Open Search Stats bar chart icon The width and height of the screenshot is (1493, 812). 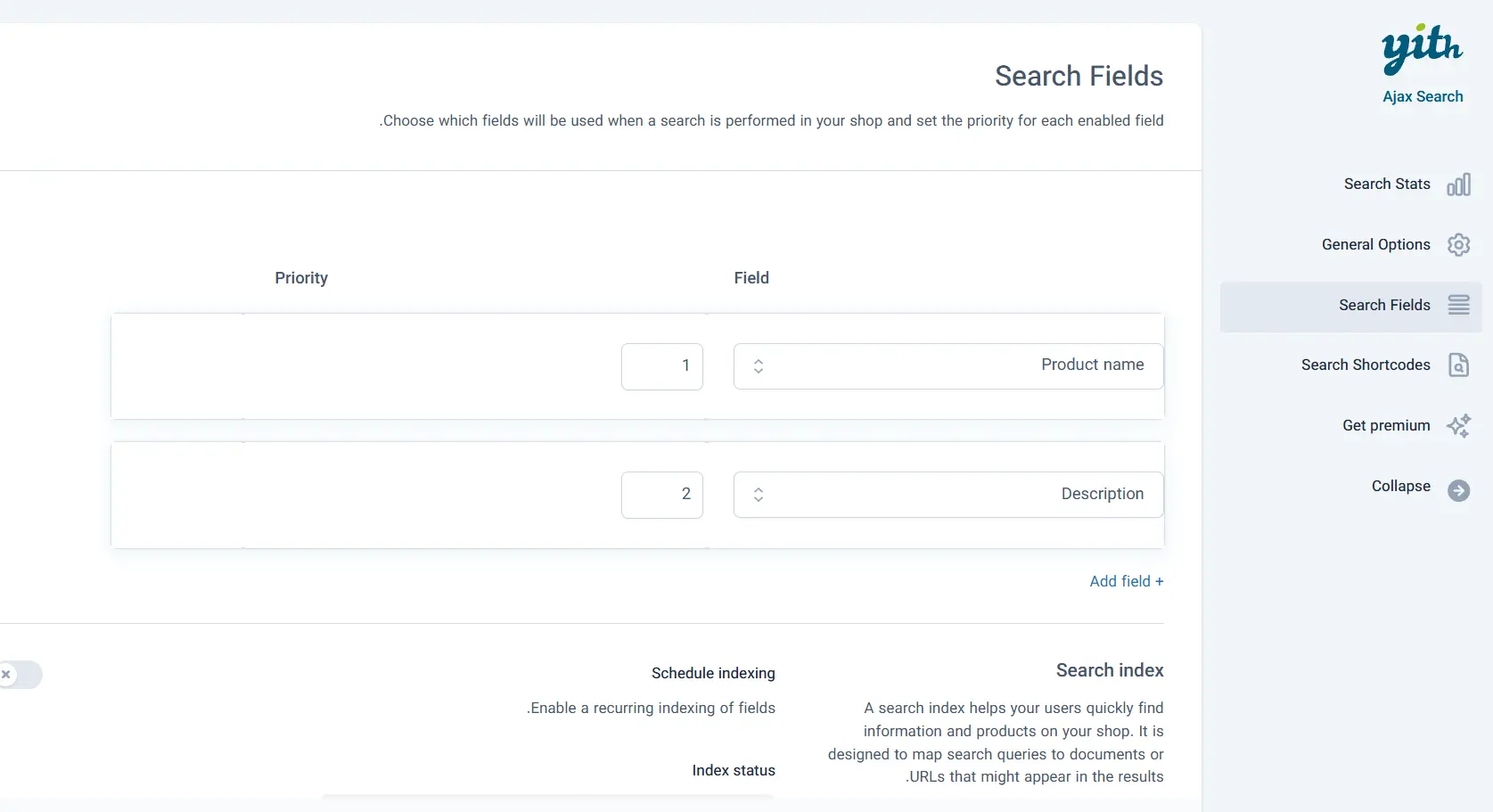(1458, 185)
